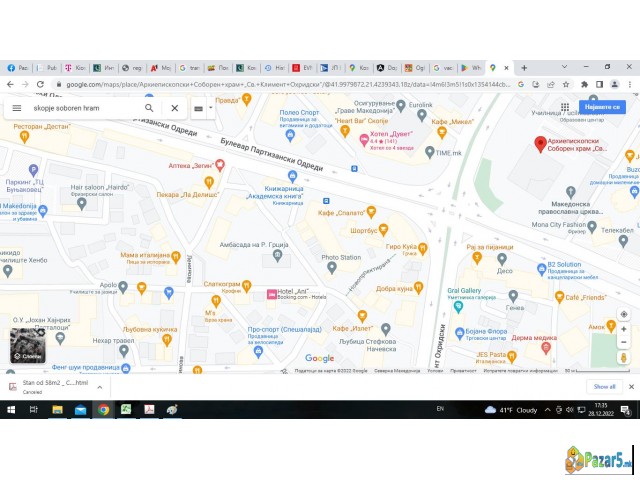The width and height of the screenshot is (640, 480).
Task: Close the downloads bar
Action: (x=631, y=387)
